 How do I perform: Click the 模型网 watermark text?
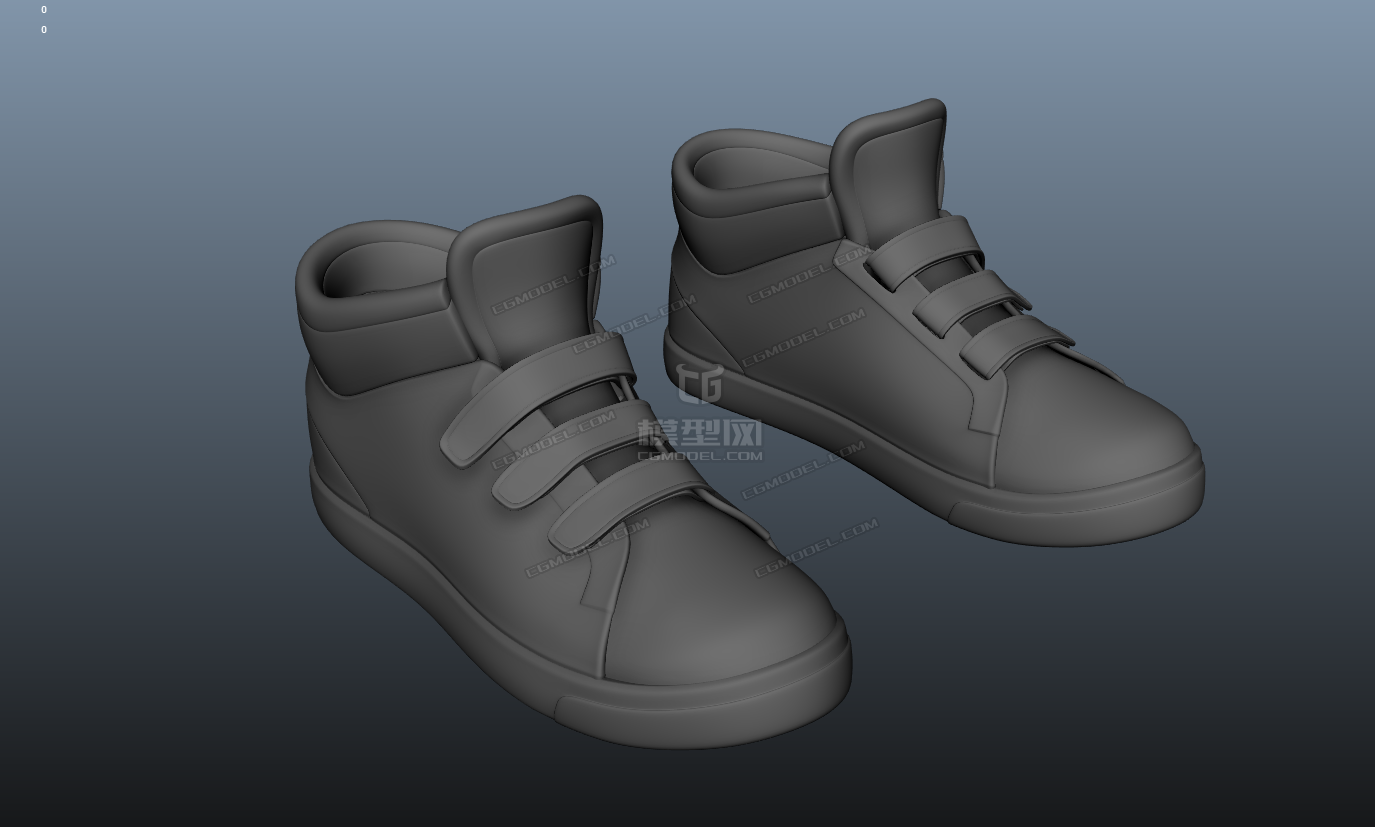[x=700, y=433]
